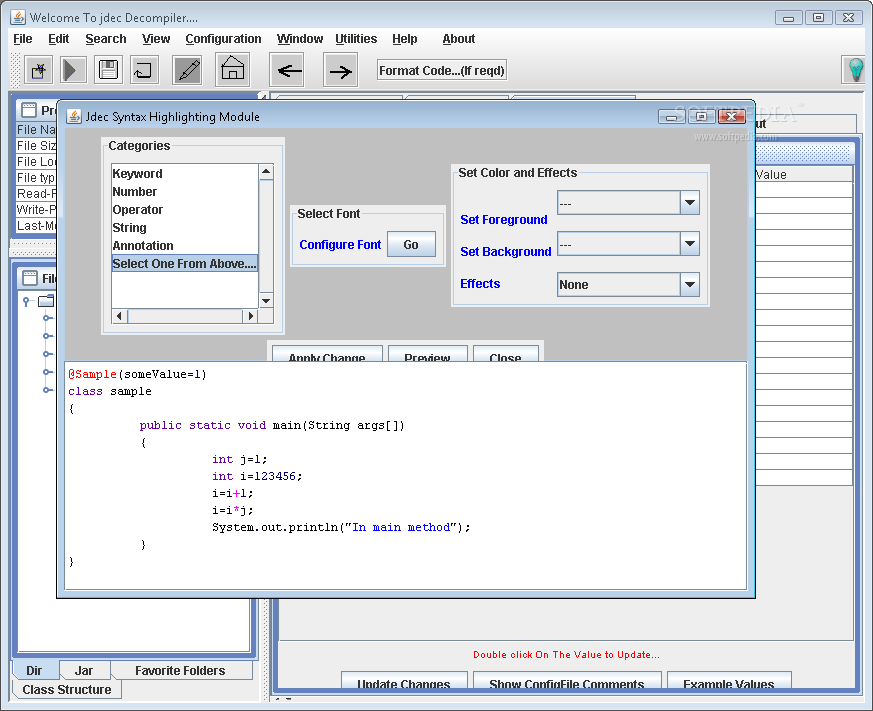Click the Preview button
873x711 pixels.
coord(427,354)
